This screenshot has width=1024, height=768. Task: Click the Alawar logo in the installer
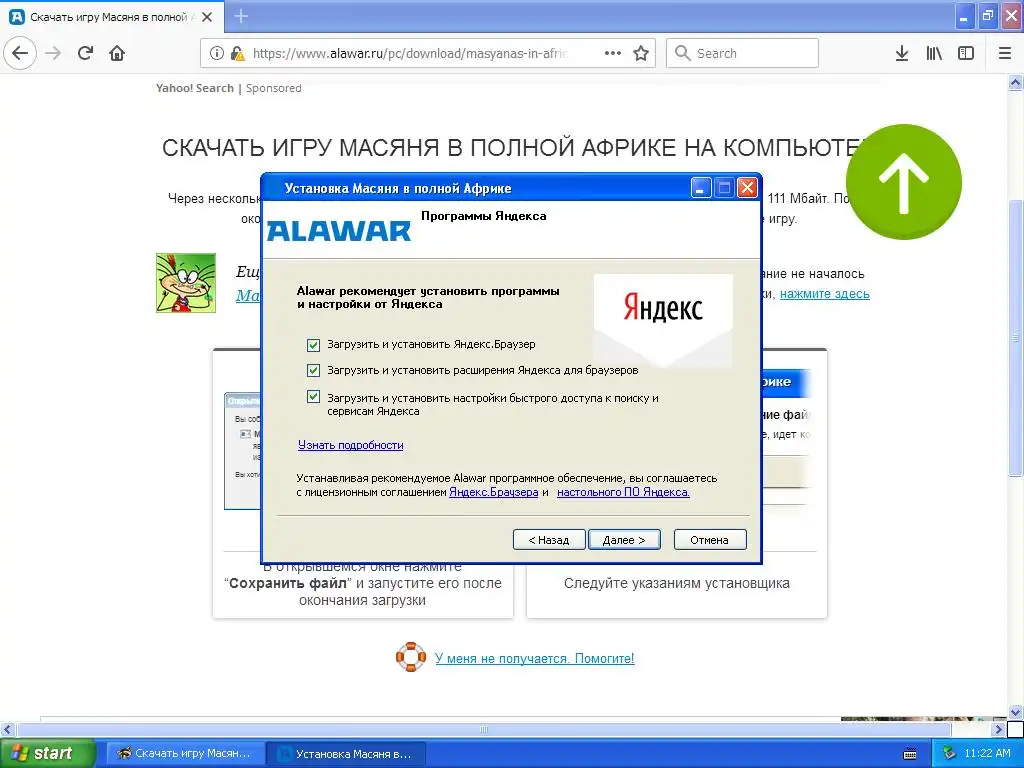pos(338,231)
